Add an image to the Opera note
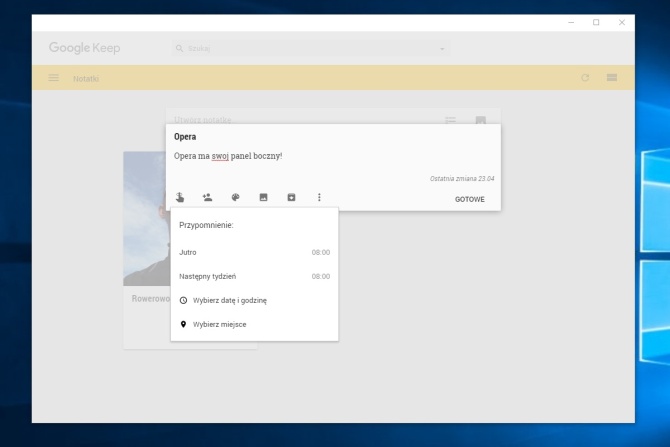The image size is (670, 447). coord(264,198)
